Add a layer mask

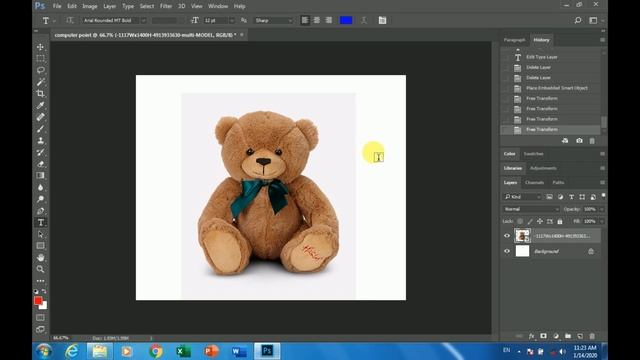pos(543,336)
